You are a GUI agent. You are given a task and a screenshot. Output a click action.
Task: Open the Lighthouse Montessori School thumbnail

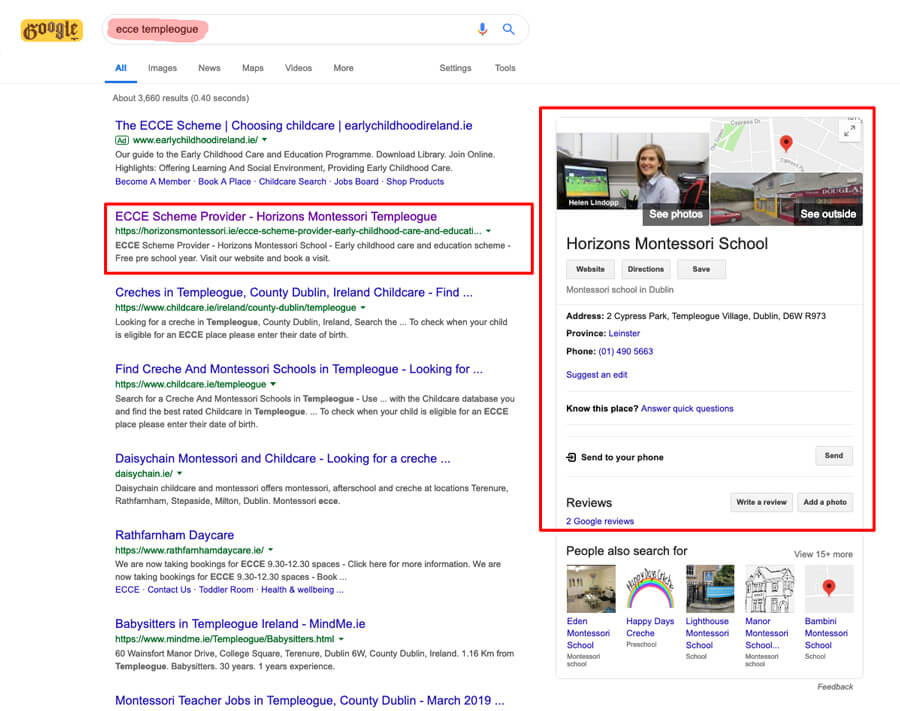click(710, 589)
